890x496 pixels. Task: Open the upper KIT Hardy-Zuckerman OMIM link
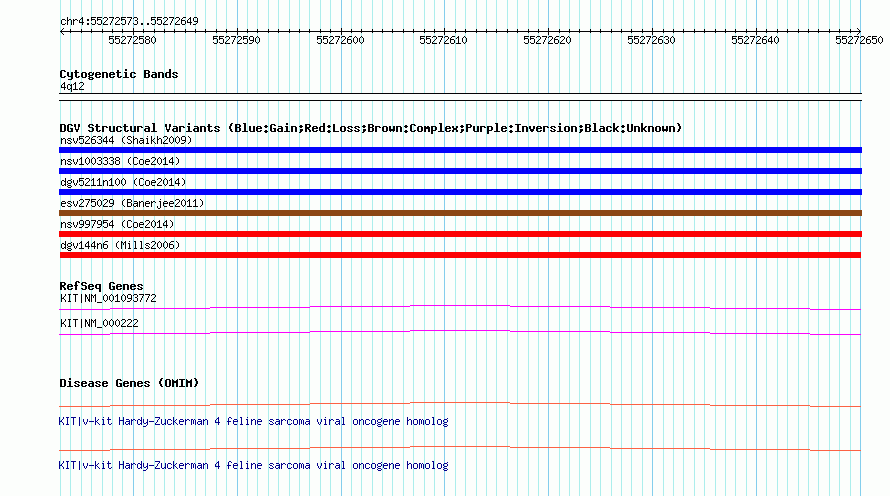[253, 421]
